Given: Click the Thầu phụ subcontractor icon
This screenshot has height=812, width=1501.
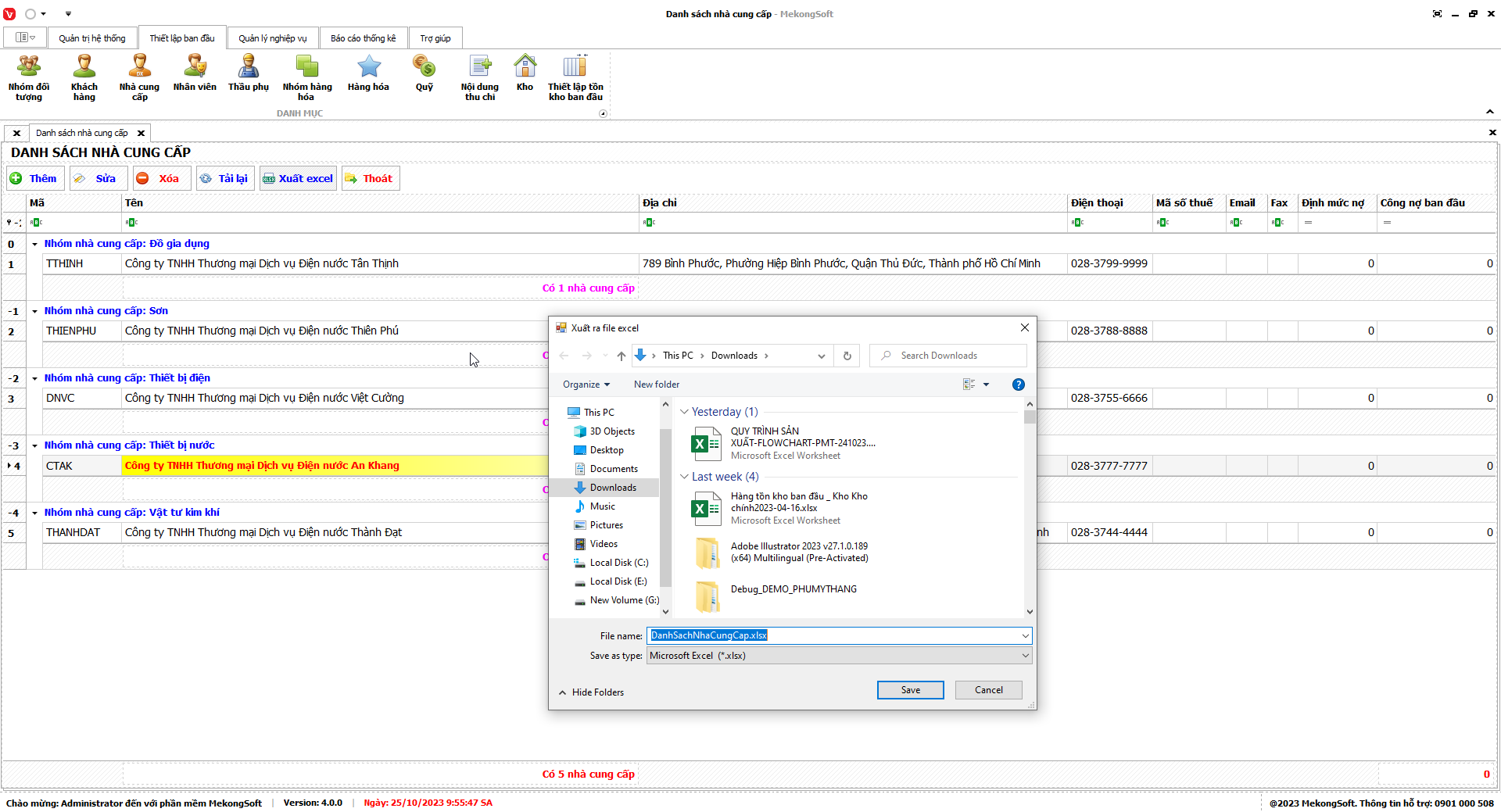Looking at the screenshot, I should point(248,74).
